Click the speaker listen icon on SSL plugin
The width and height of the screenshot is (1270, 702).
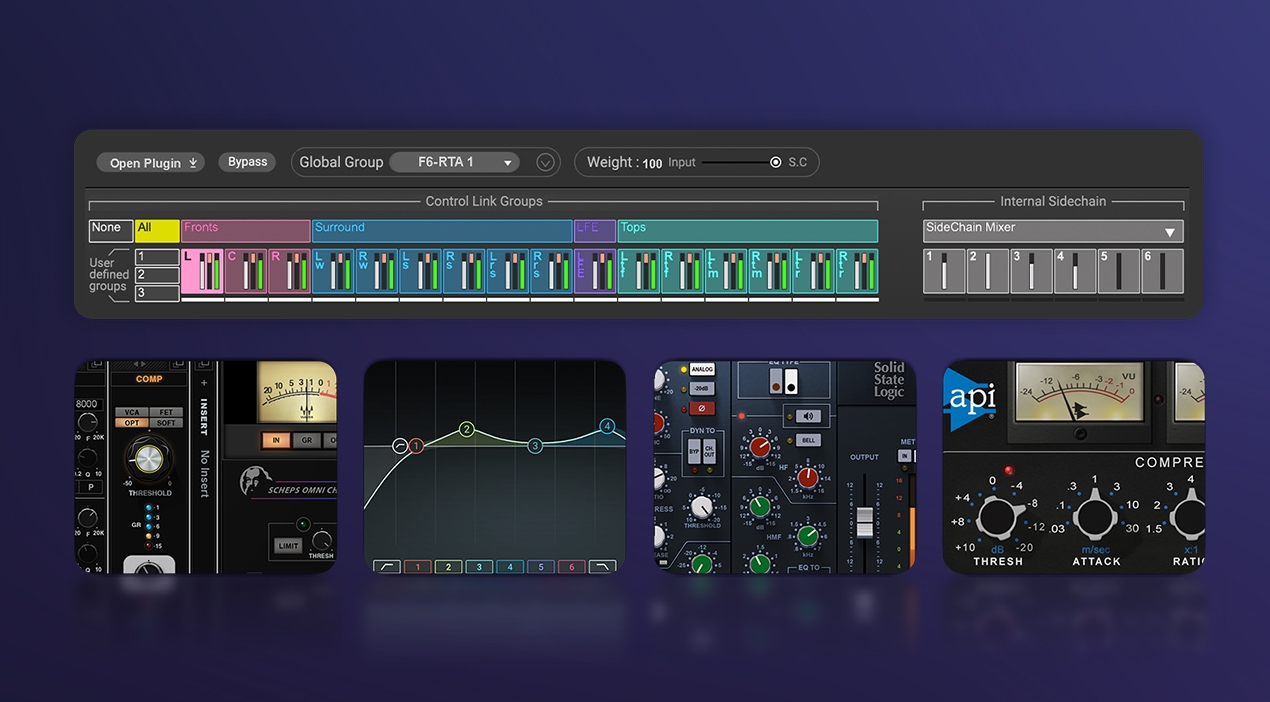810,416
